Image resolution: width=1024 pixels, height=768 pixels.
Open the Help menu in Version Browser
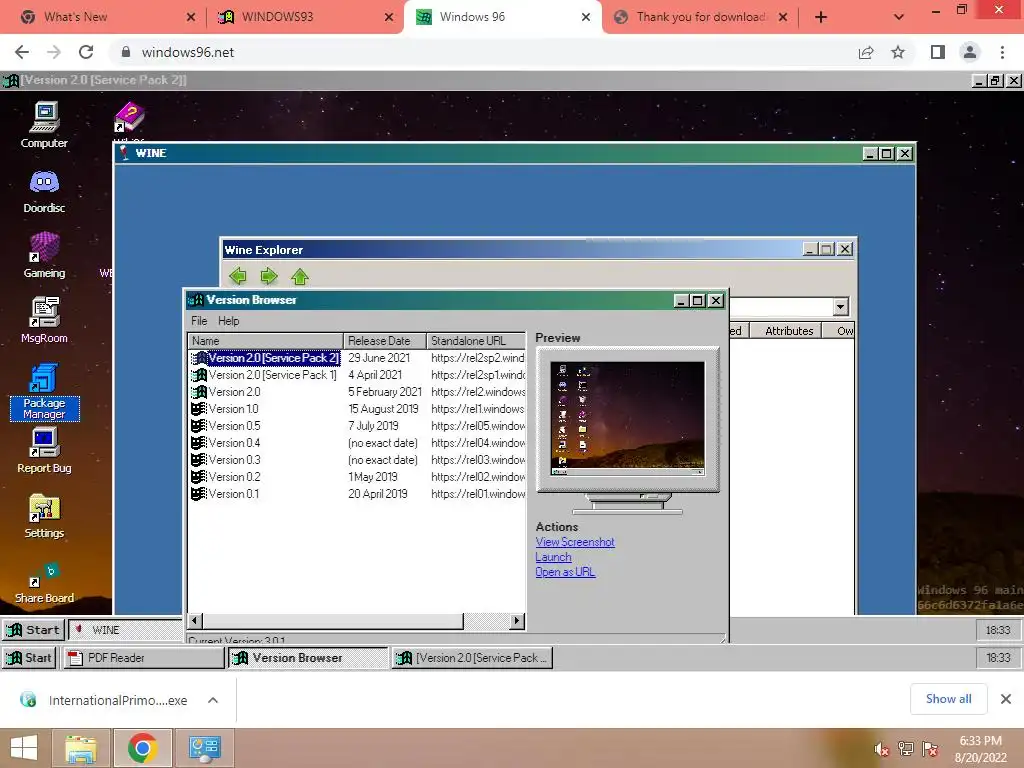229,321
